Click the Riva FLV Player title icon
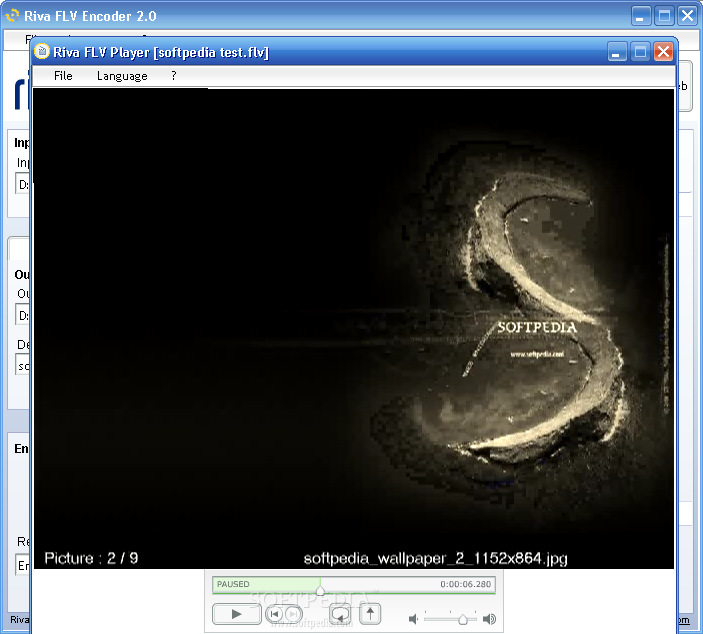703x634 pixels. pos(42,52)
